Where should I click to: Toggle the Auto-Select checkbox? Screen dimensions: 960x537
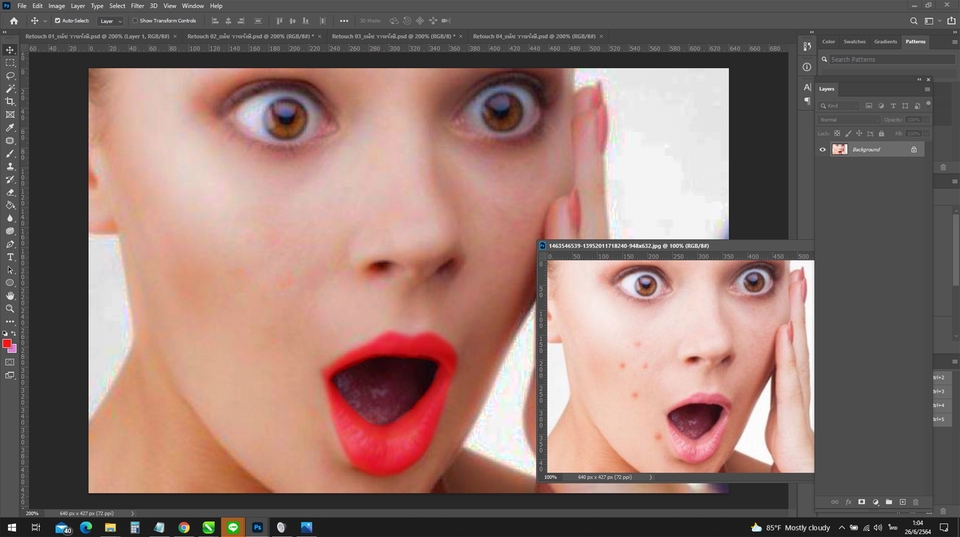click(58, 21)
